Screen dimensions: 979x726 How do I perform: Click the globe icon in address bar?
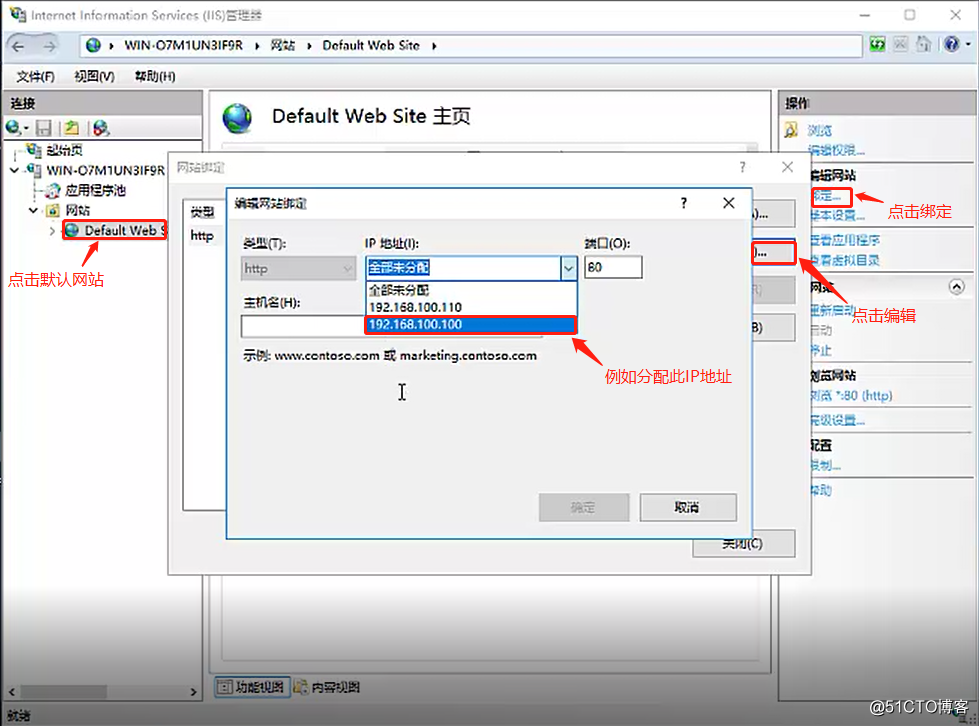pos(94,45)
